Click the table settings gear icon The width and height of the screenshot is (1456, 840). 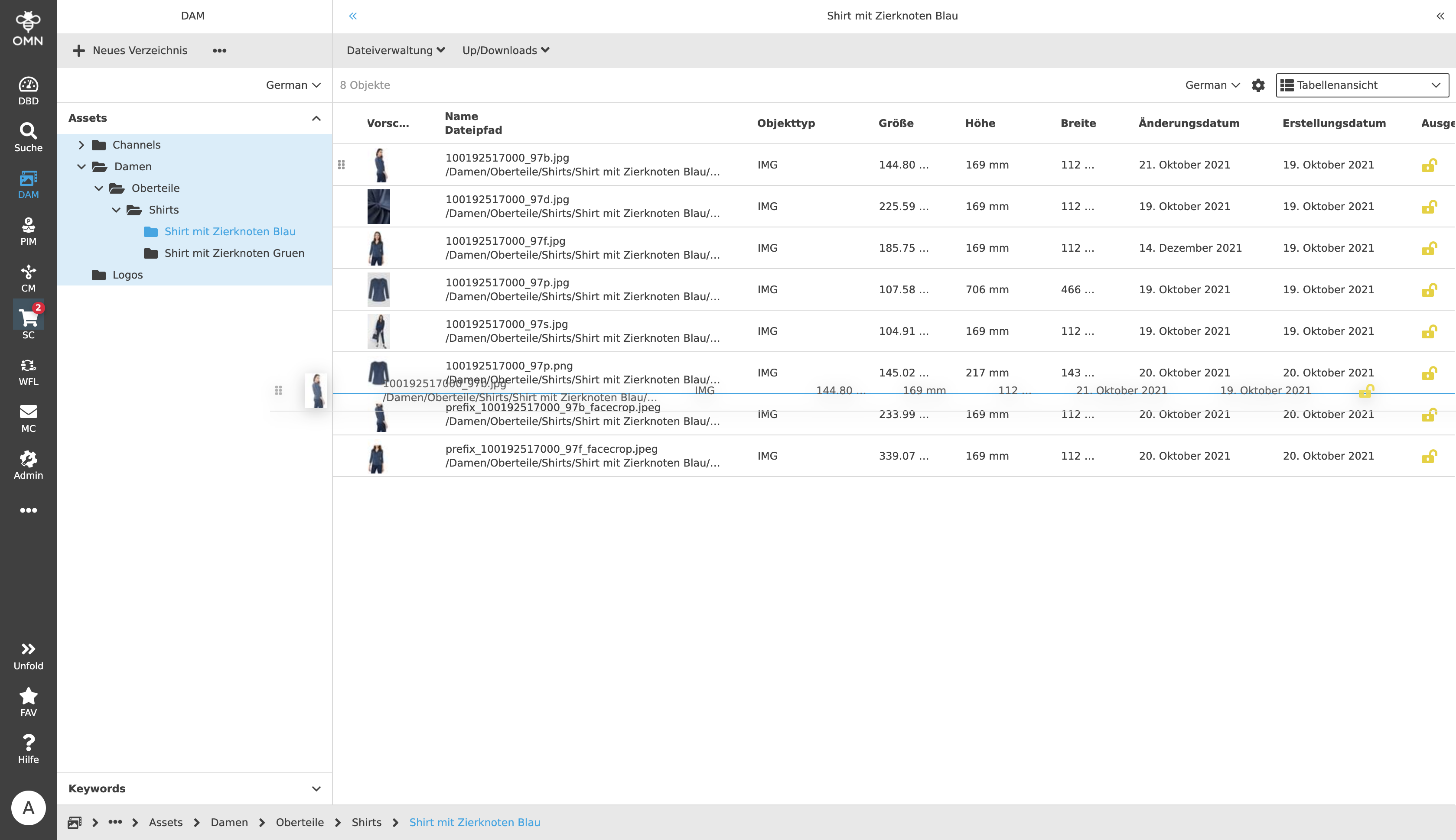[1258, 85]
